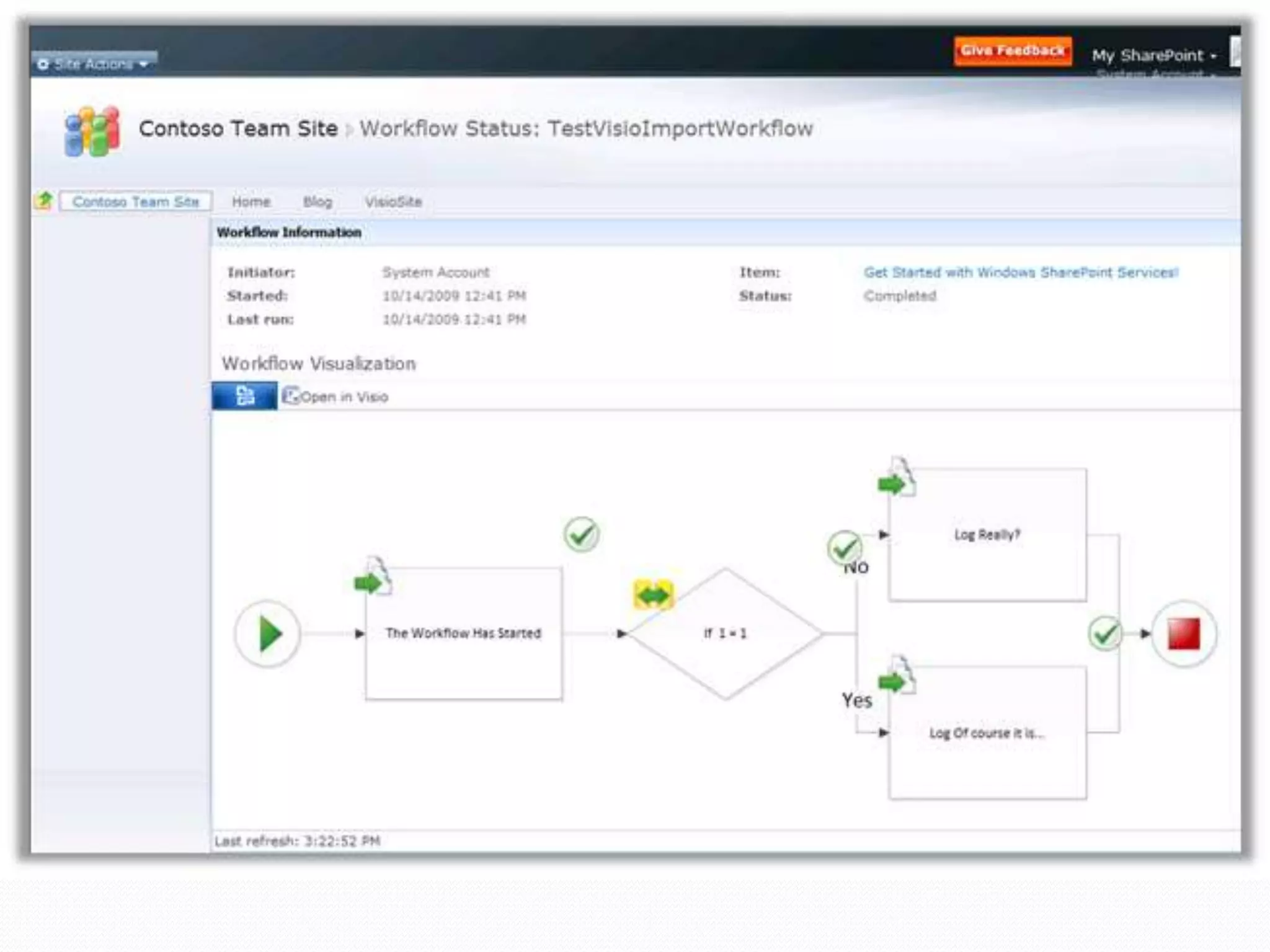Viewport: 1270px width, 952px height.
Task: Click the red Stop terminator shape
Action: pyautogui.click(x=1183, y=633)
